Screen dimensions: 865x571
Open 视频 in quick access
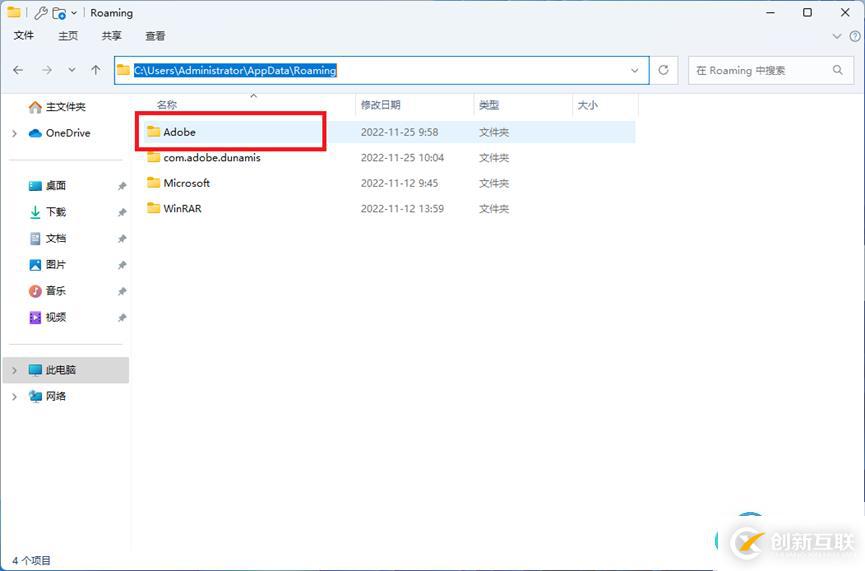click(55, 317)
